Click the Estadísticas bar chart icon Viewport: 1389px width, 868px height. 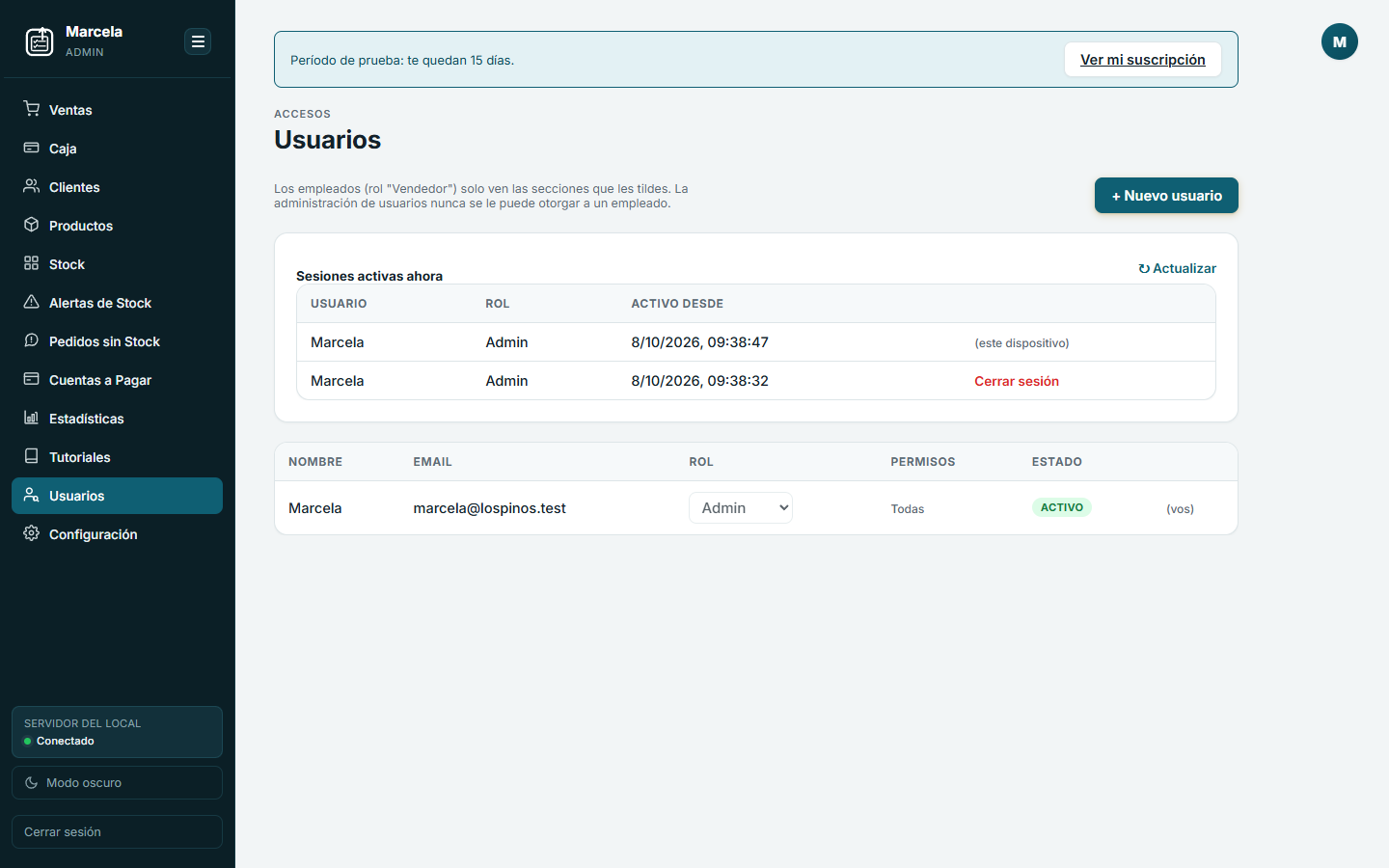click(32, 418)
